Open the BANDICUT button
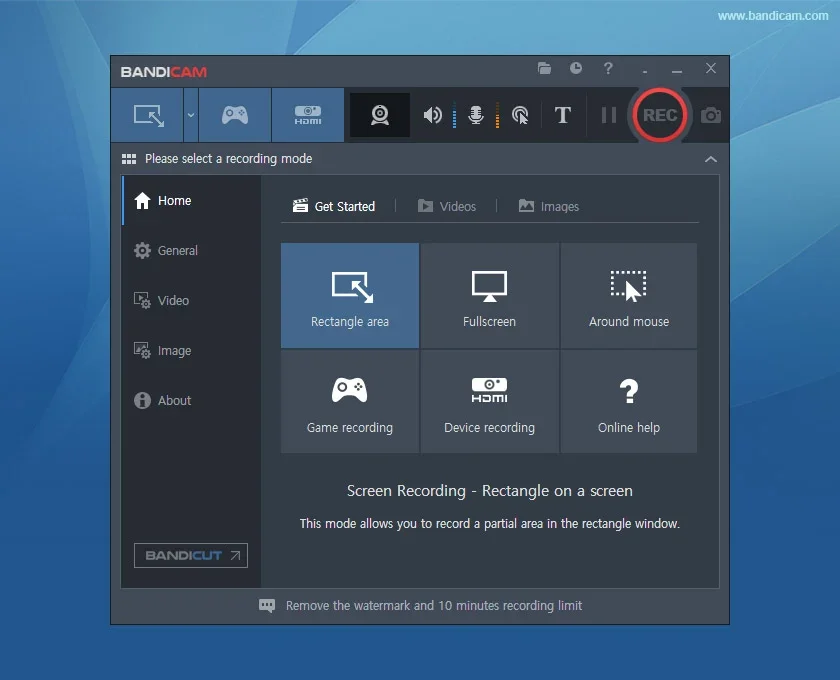This screenshot has height=680, width=840. coord(190,555)
